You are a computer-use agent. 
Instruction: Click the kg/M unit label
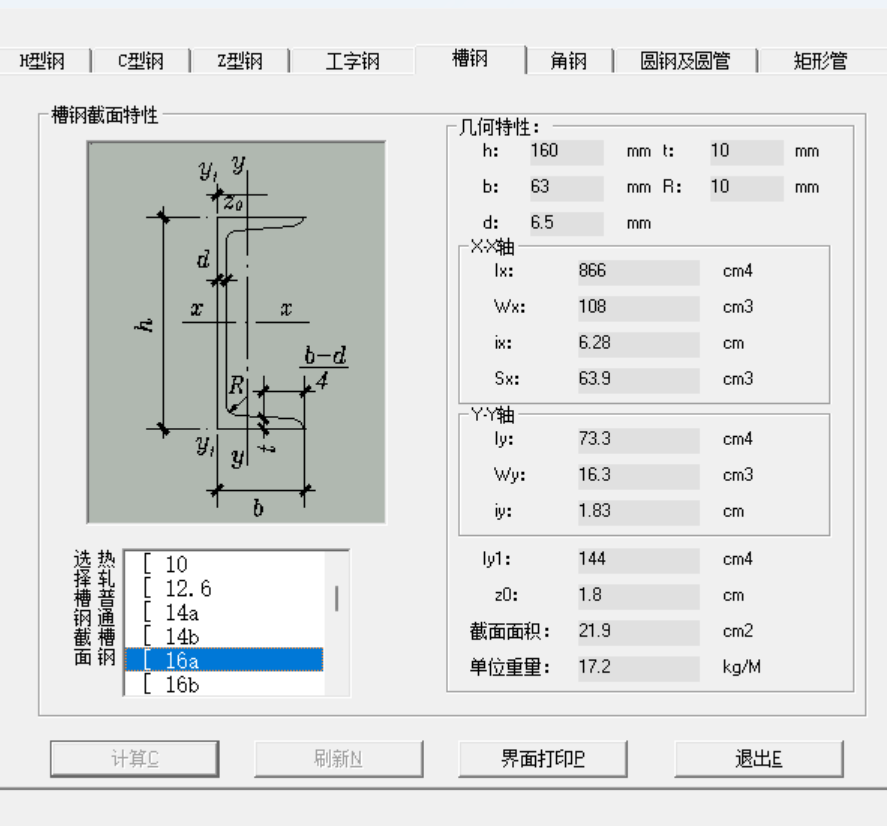coord(741,667)
